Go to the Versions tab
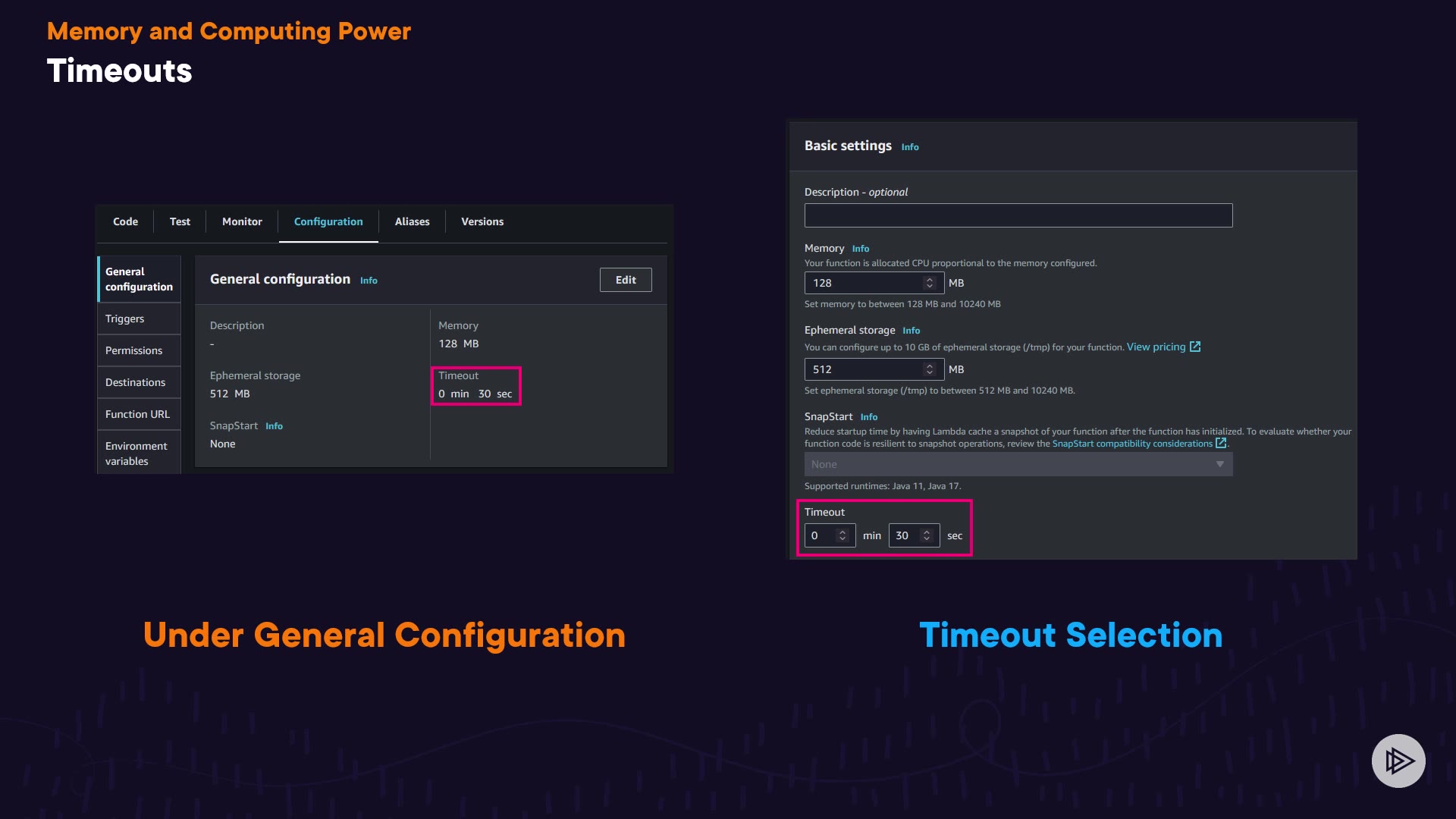Screen dimensions: 1456x819 tap(482, 221)
